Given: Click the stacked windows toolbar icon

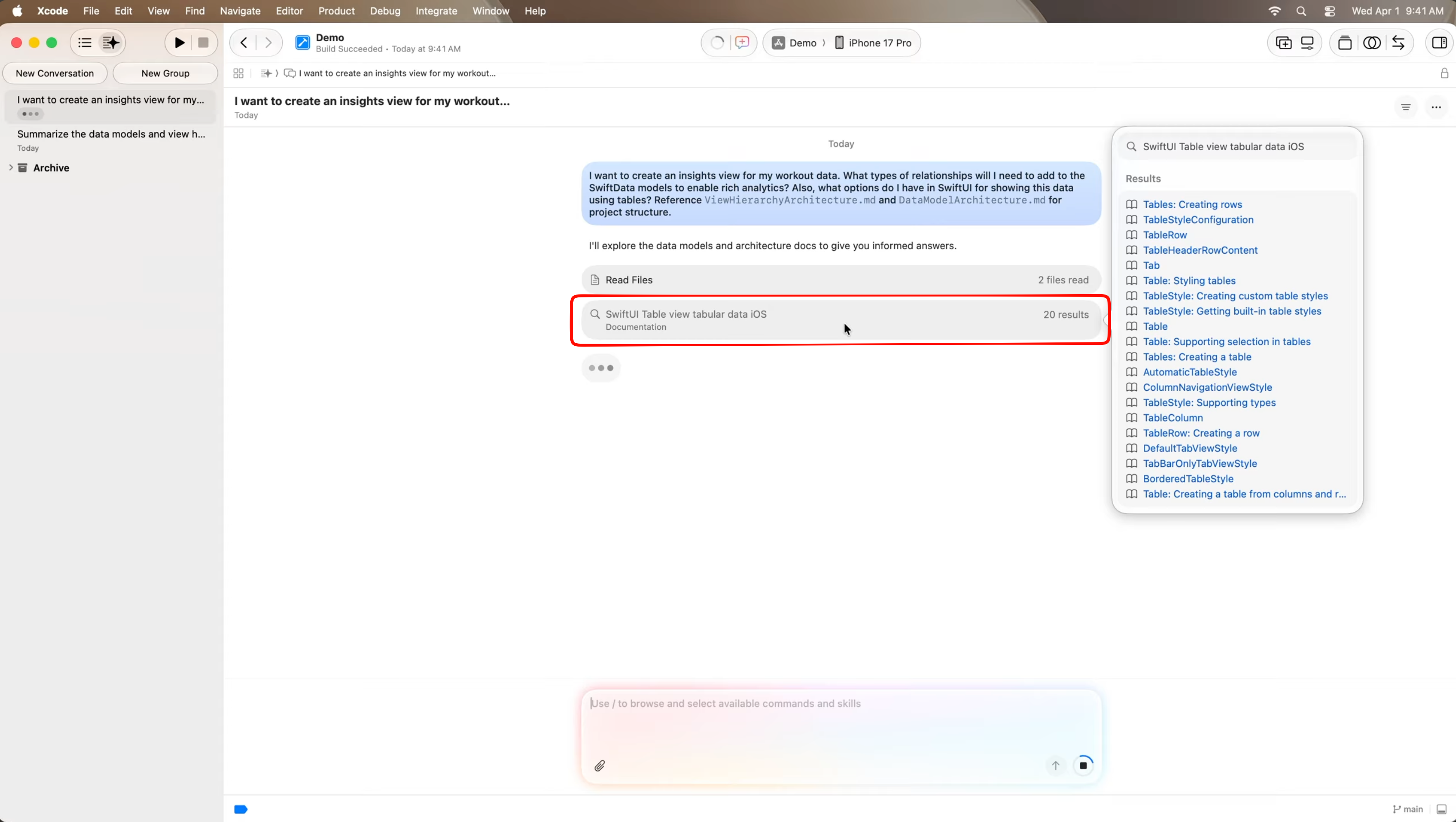Looking at the screenshot, I should click(1345, 43).
